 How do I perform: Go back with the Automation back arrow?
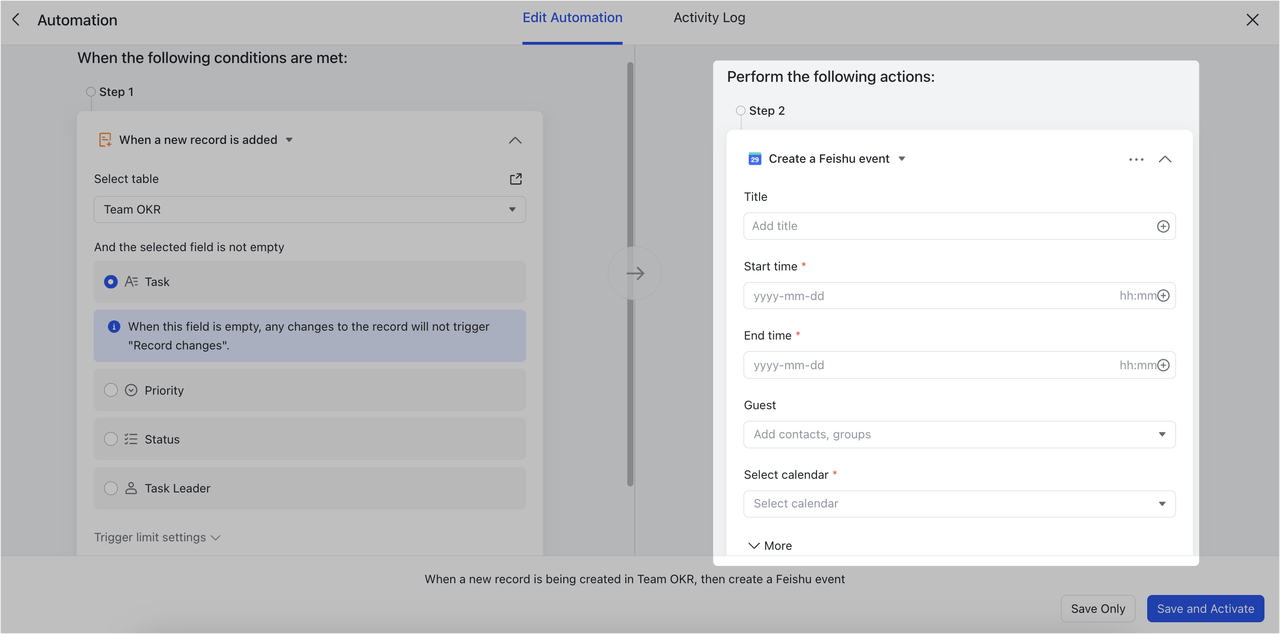pos(16,20)
